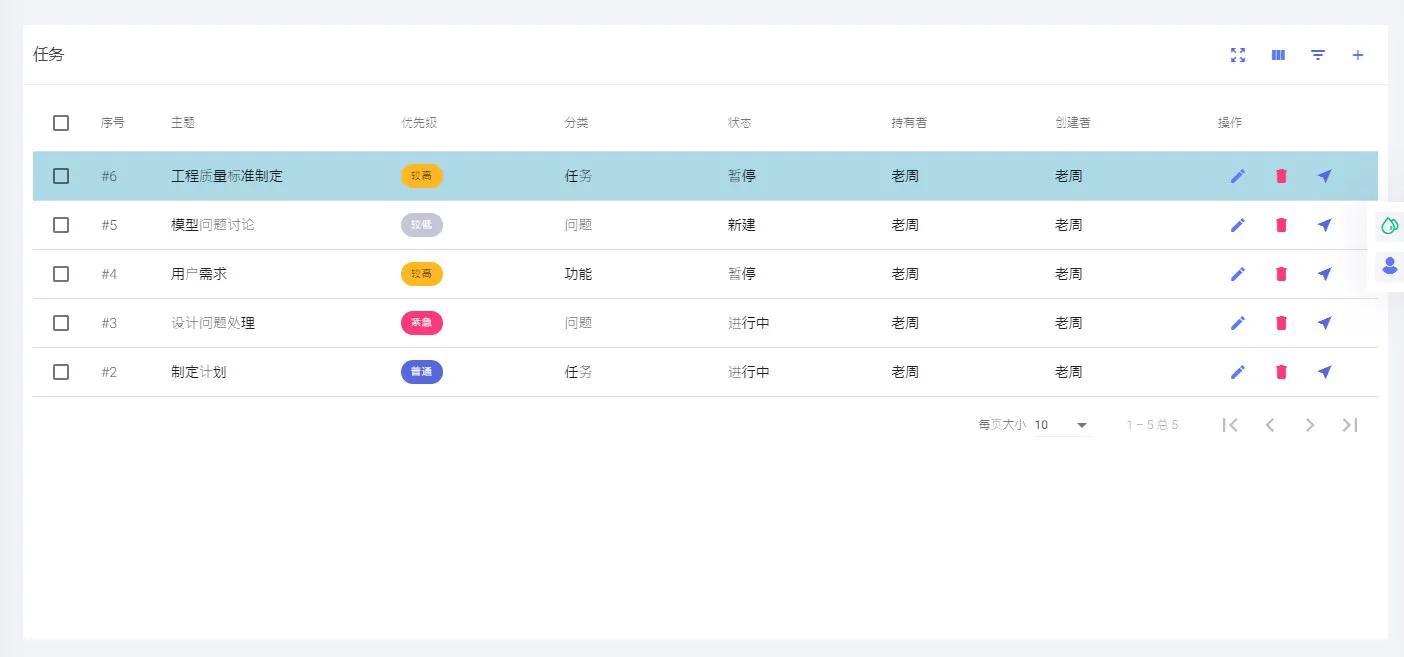Click the 紧急 priority tag on task #3
Viewport: 1404px width, 657px height.
[x=421, y=323]
